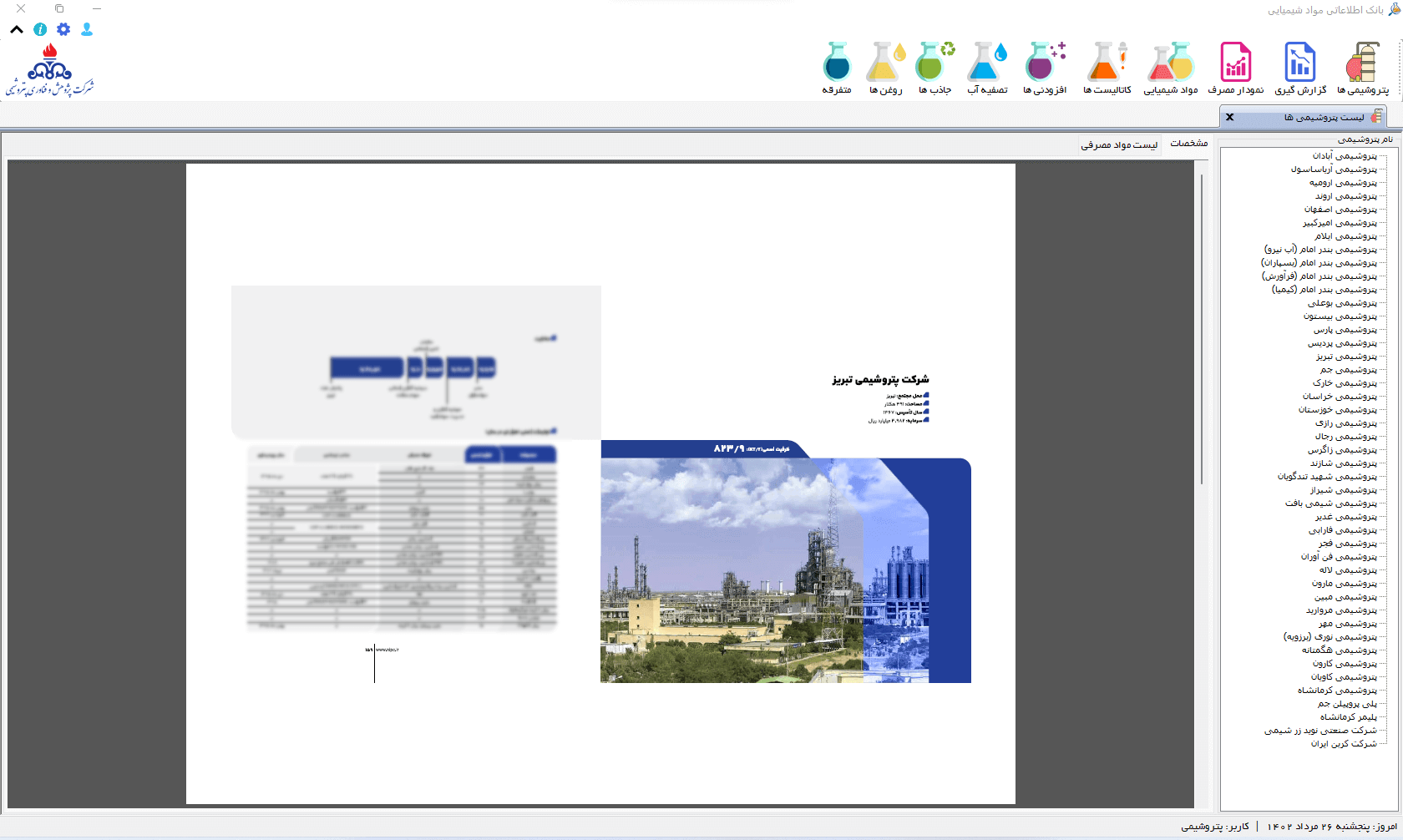Screen dimensions: 1403x840
Task: Open the مواد شیمیایی flask icon
Action: 1171,68
